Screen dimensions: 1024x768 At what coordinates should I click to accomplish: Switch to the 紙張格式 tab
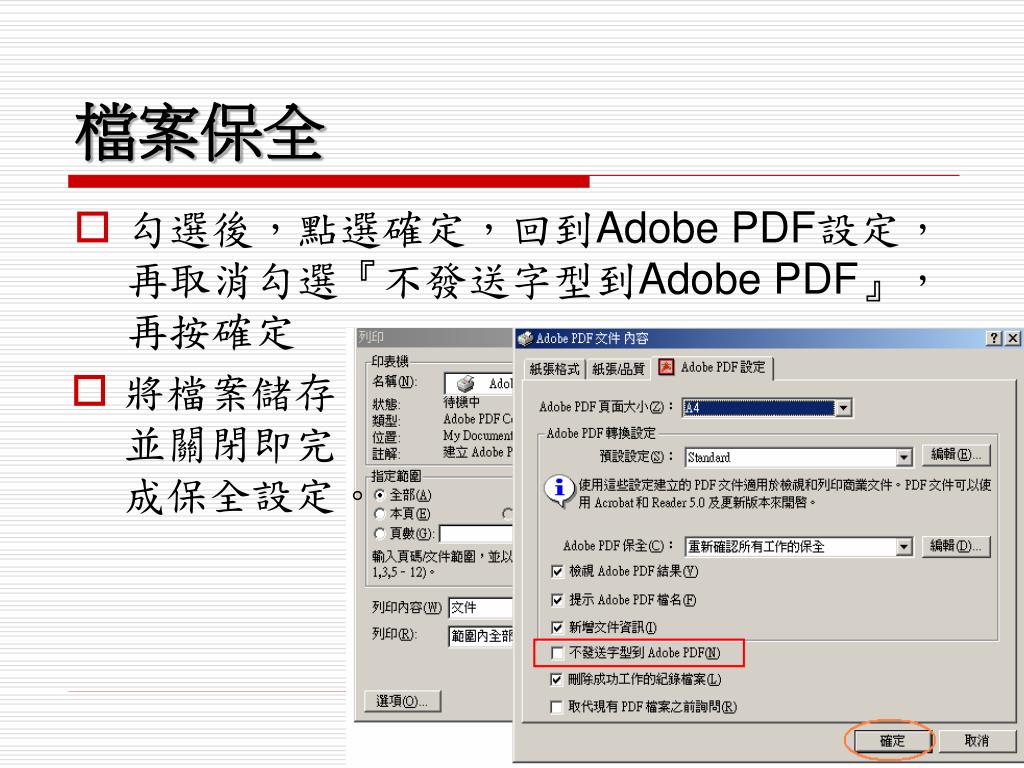pos(554,369)
